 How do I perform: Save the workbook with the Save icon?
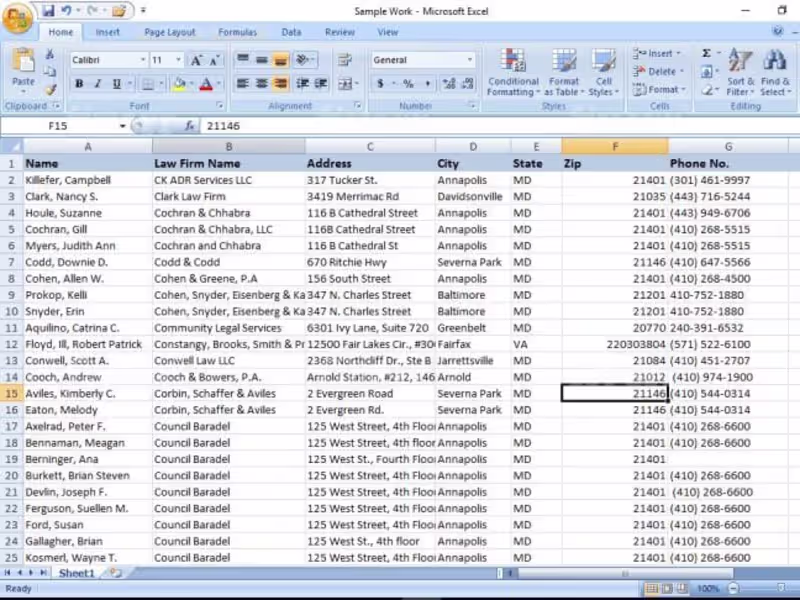click(x=48, y=11)
